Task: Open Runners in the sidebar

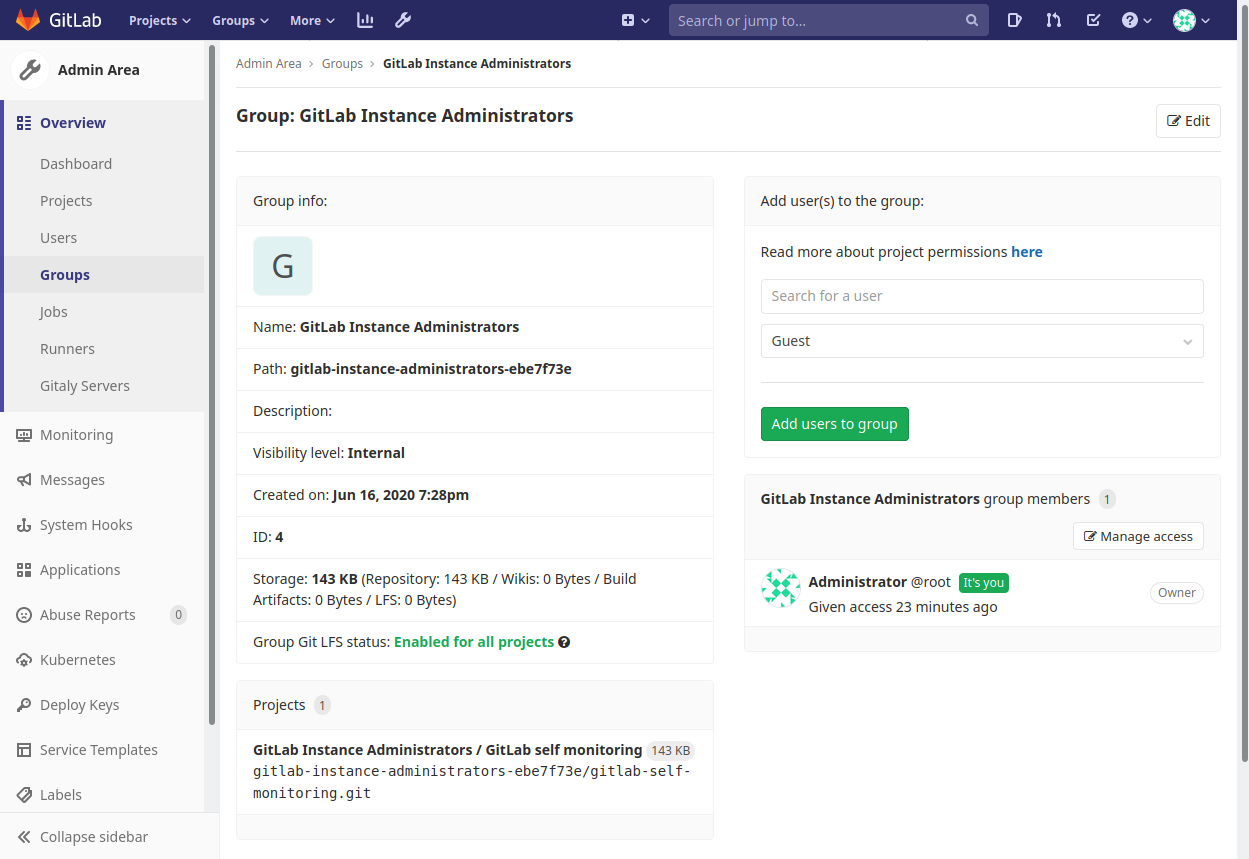Action: tap(67, 349)
